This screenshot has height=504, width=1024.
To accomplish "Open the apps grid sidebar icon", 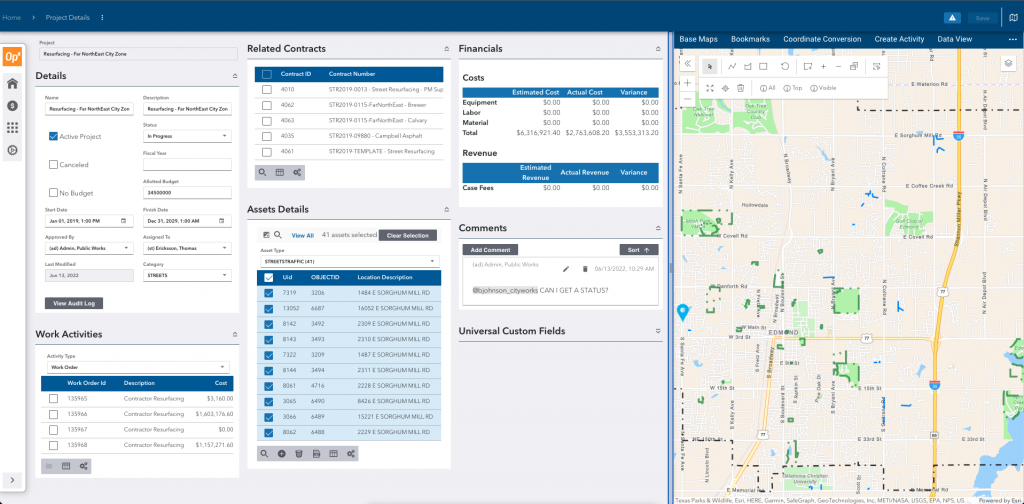I will 14,128.
